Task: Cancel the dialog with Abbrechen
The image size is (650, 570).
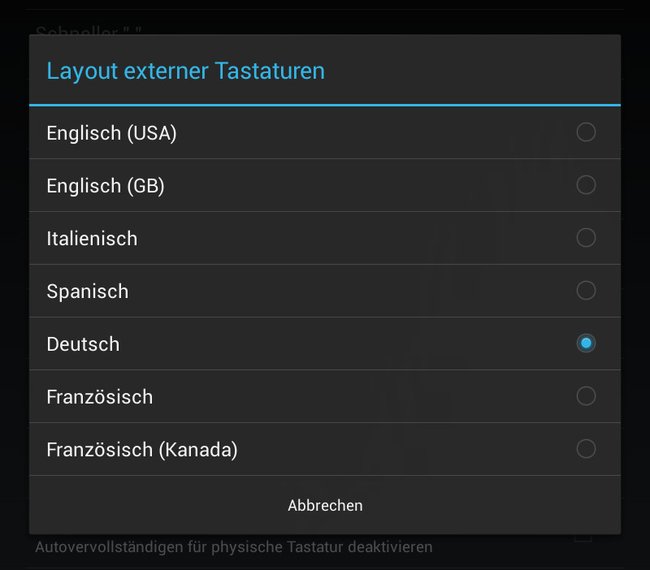Action: (325, 505)
